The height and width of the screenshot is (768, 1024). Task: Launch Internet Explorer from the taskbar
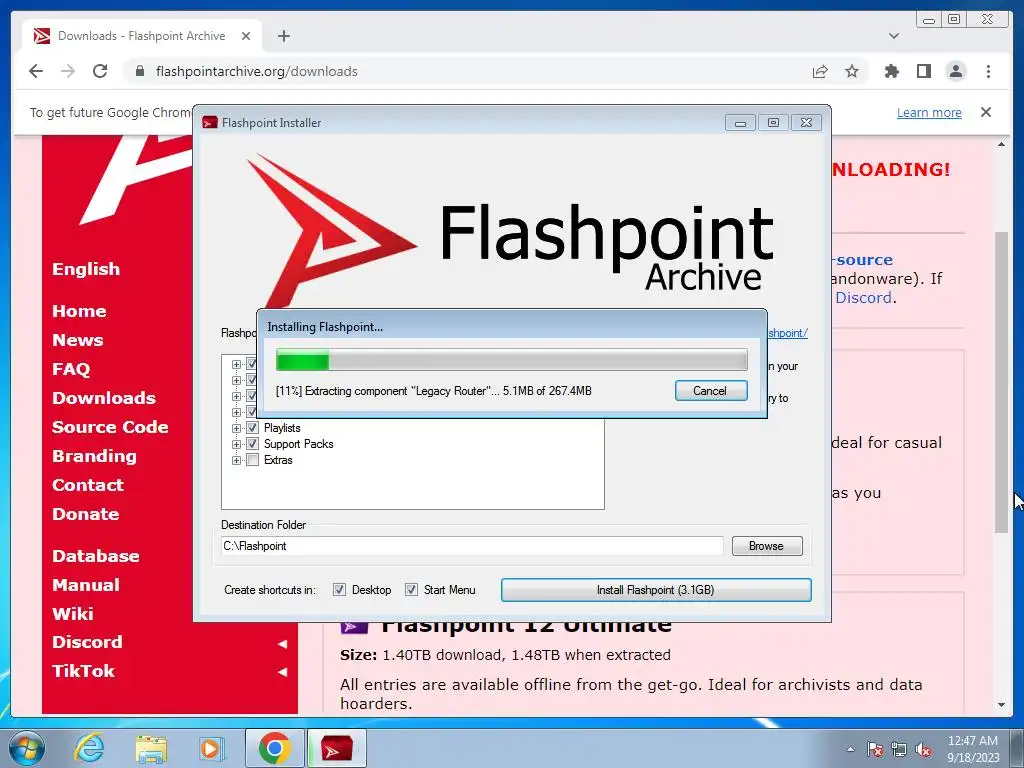pos(89,748)
